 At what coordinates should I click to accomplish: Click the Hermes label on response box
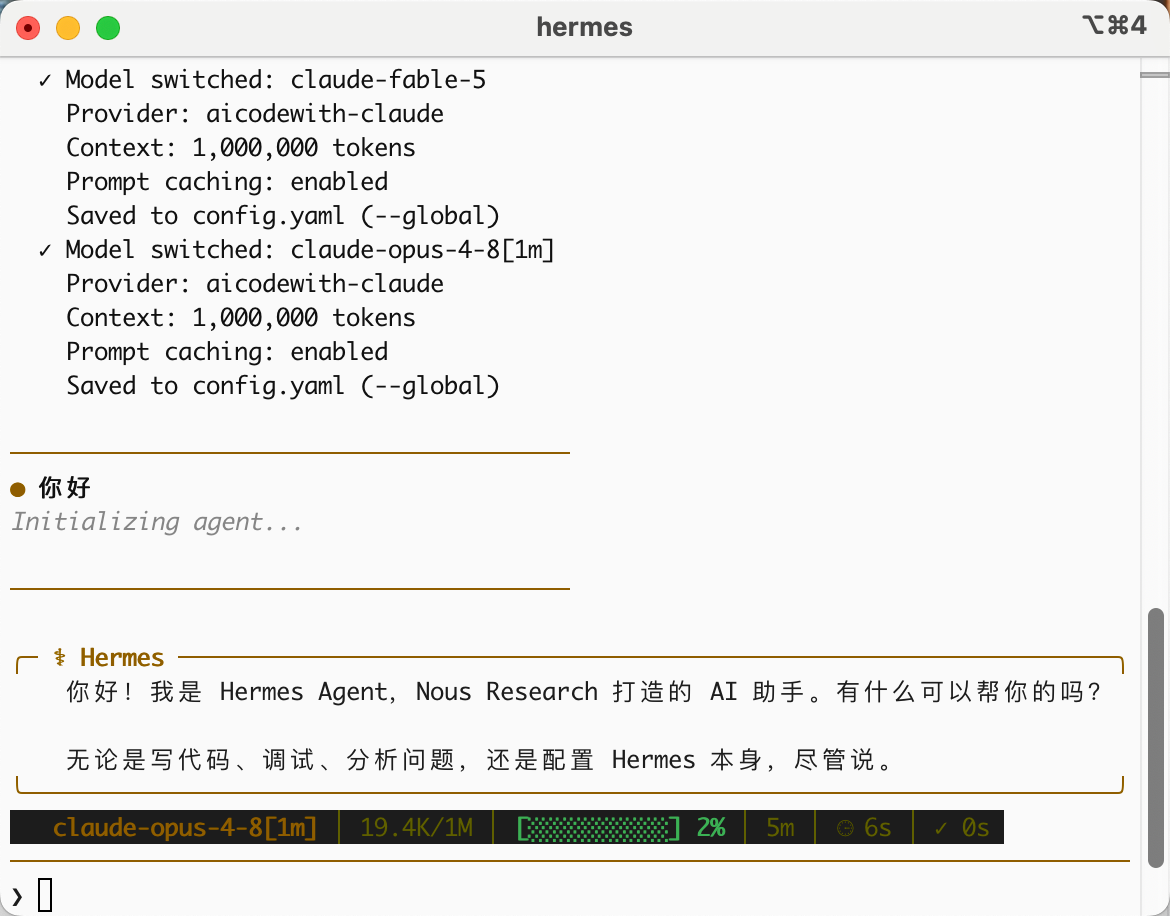(122, 657)
